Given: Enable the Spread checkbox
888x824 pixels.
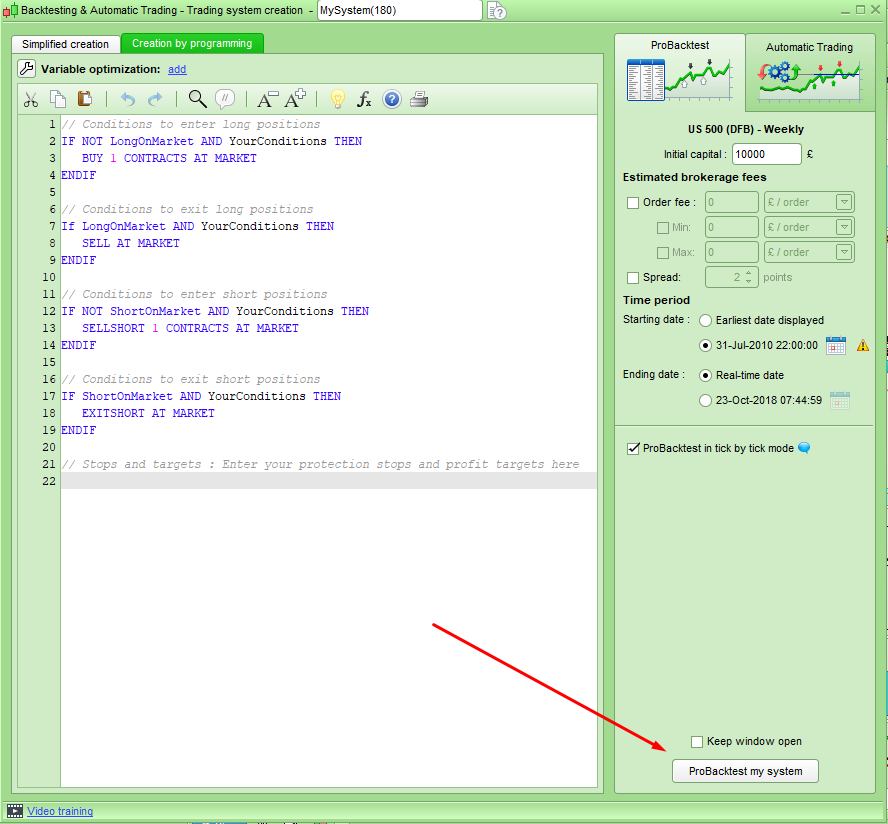Looking at the screenshot, I should [633, 277].
